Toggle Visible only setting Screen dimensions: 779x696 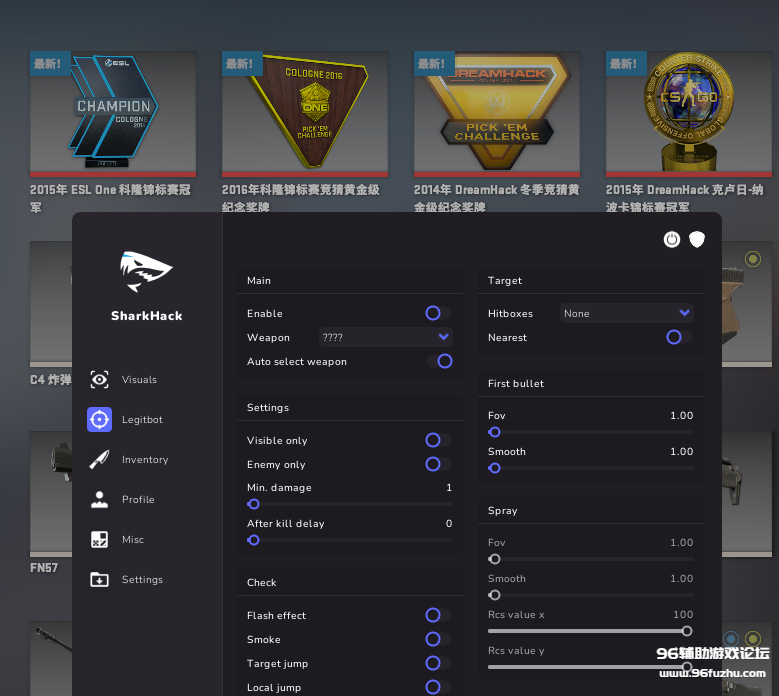coord(437,441)
